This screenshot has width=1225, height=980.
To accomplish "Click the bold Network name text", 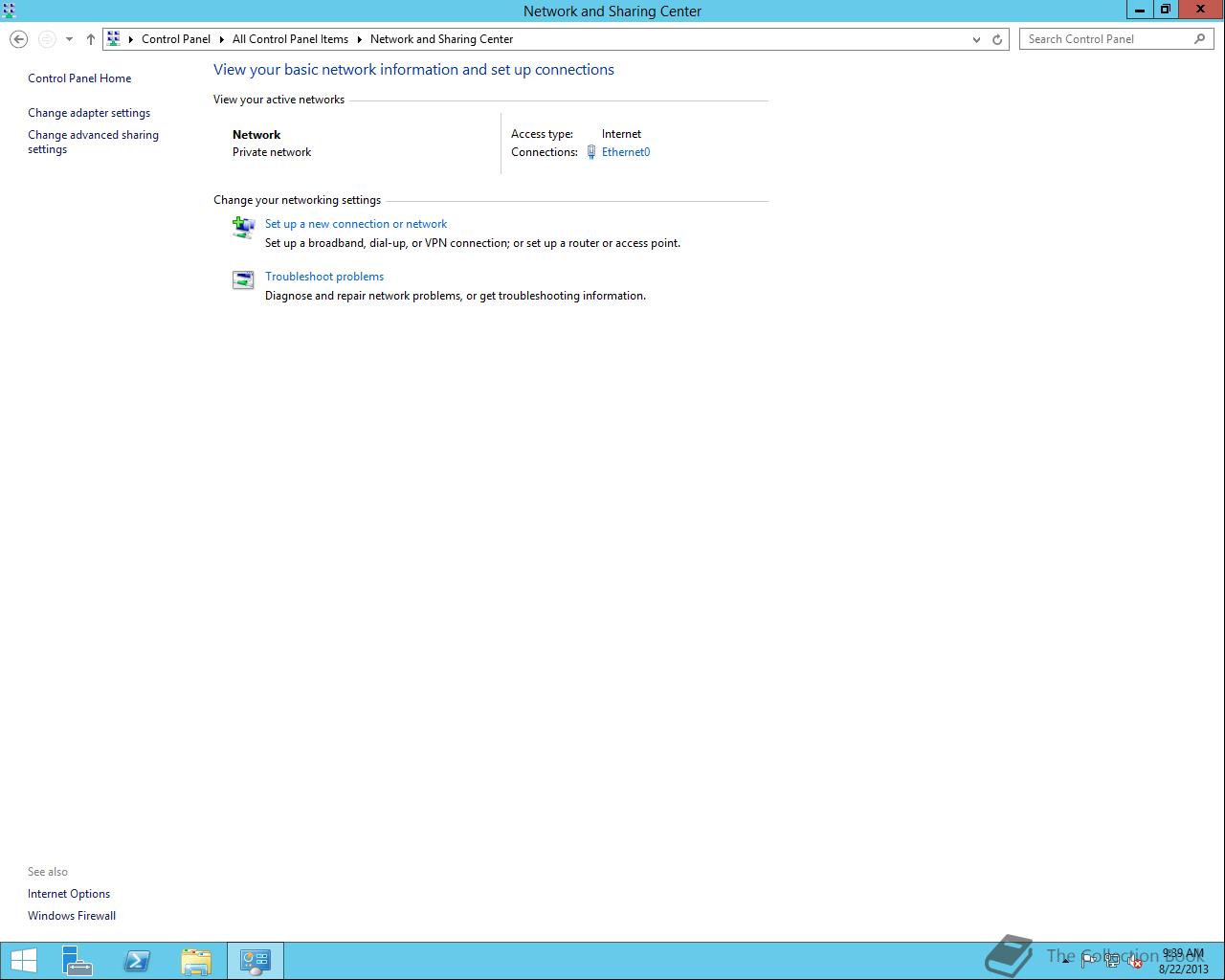I will (256, 135).
